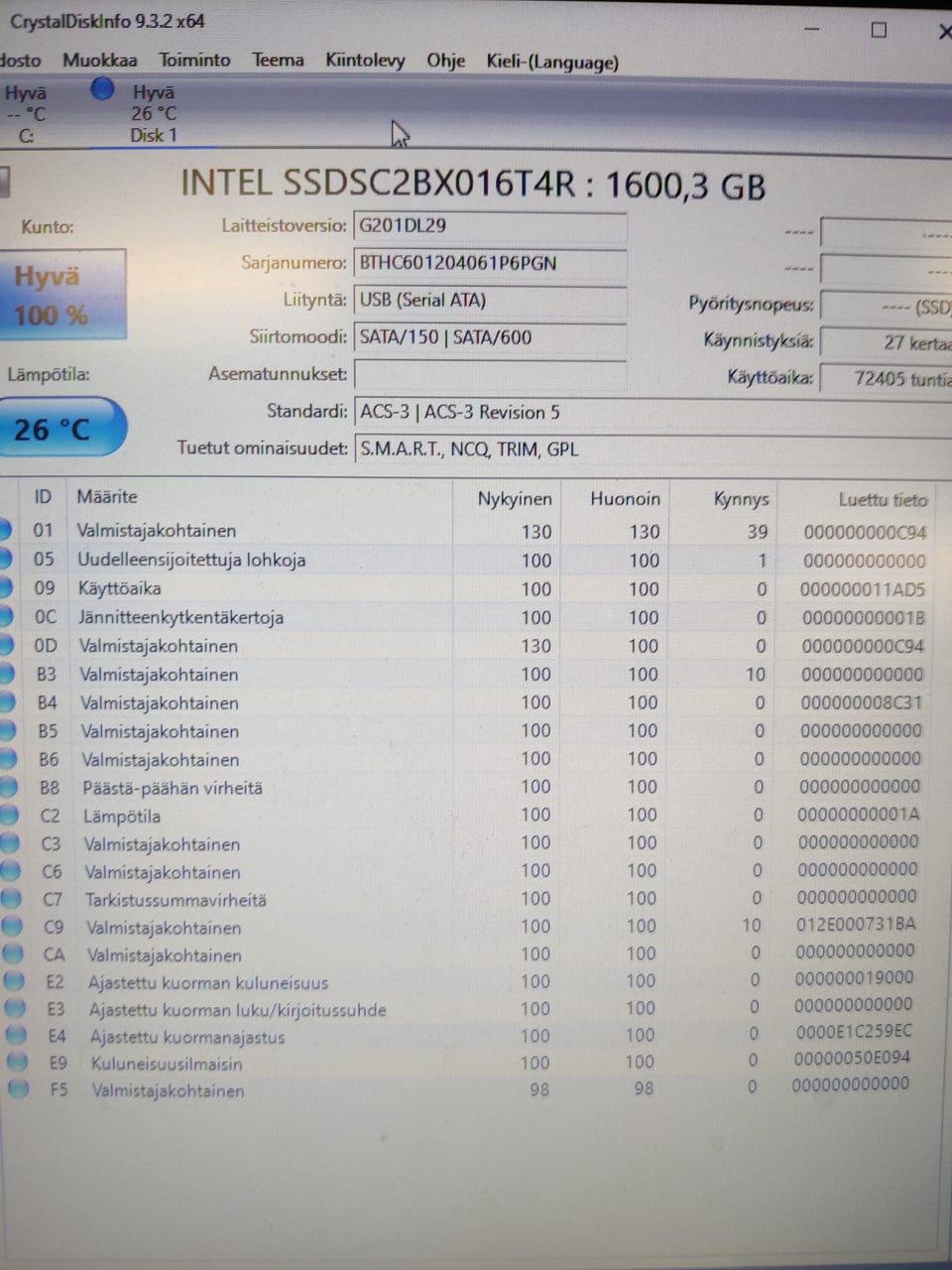Viewport: 952px width, 1270px height.
Task: Click status icon of row E9 Kuluneisuusilmaisin
Action: [18, 1063]
